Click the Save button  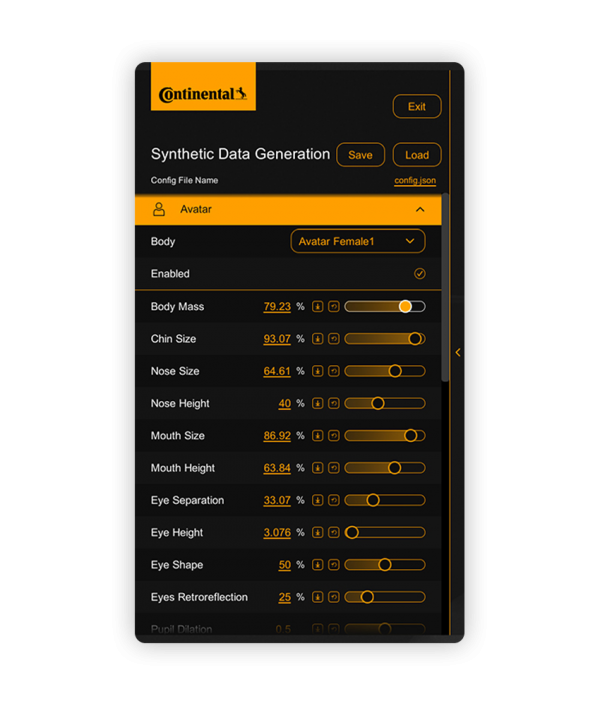point(360,155)
